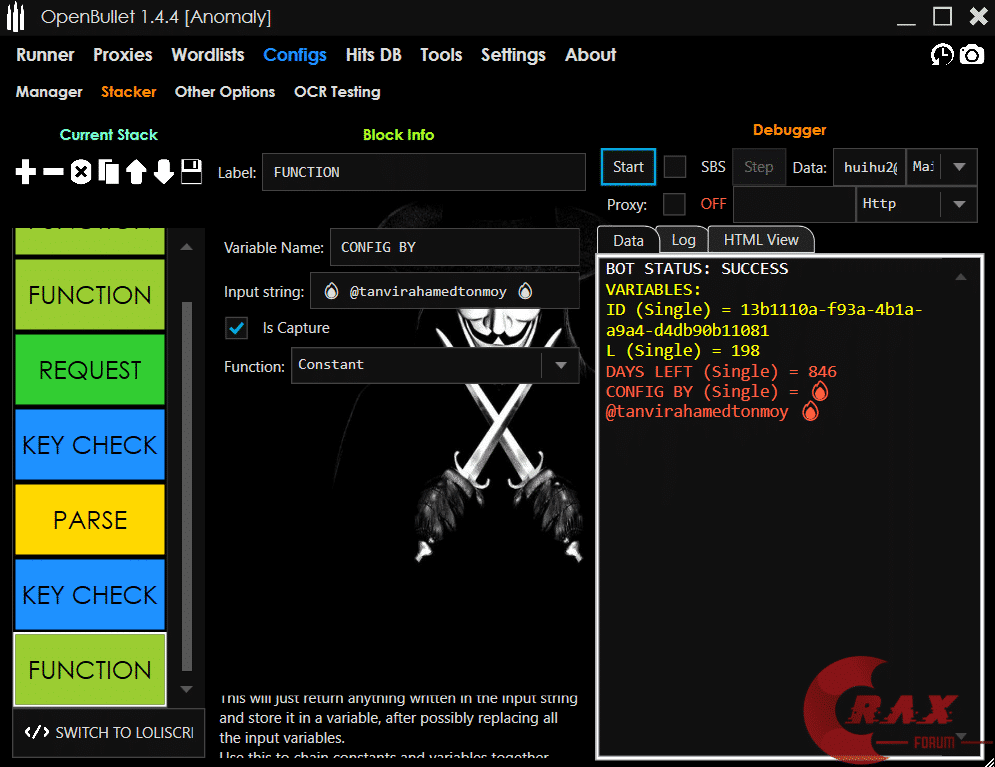Select the KEY CHECK block below PARSE
Viewport: 995px width, 767px height.
point(89,594)
